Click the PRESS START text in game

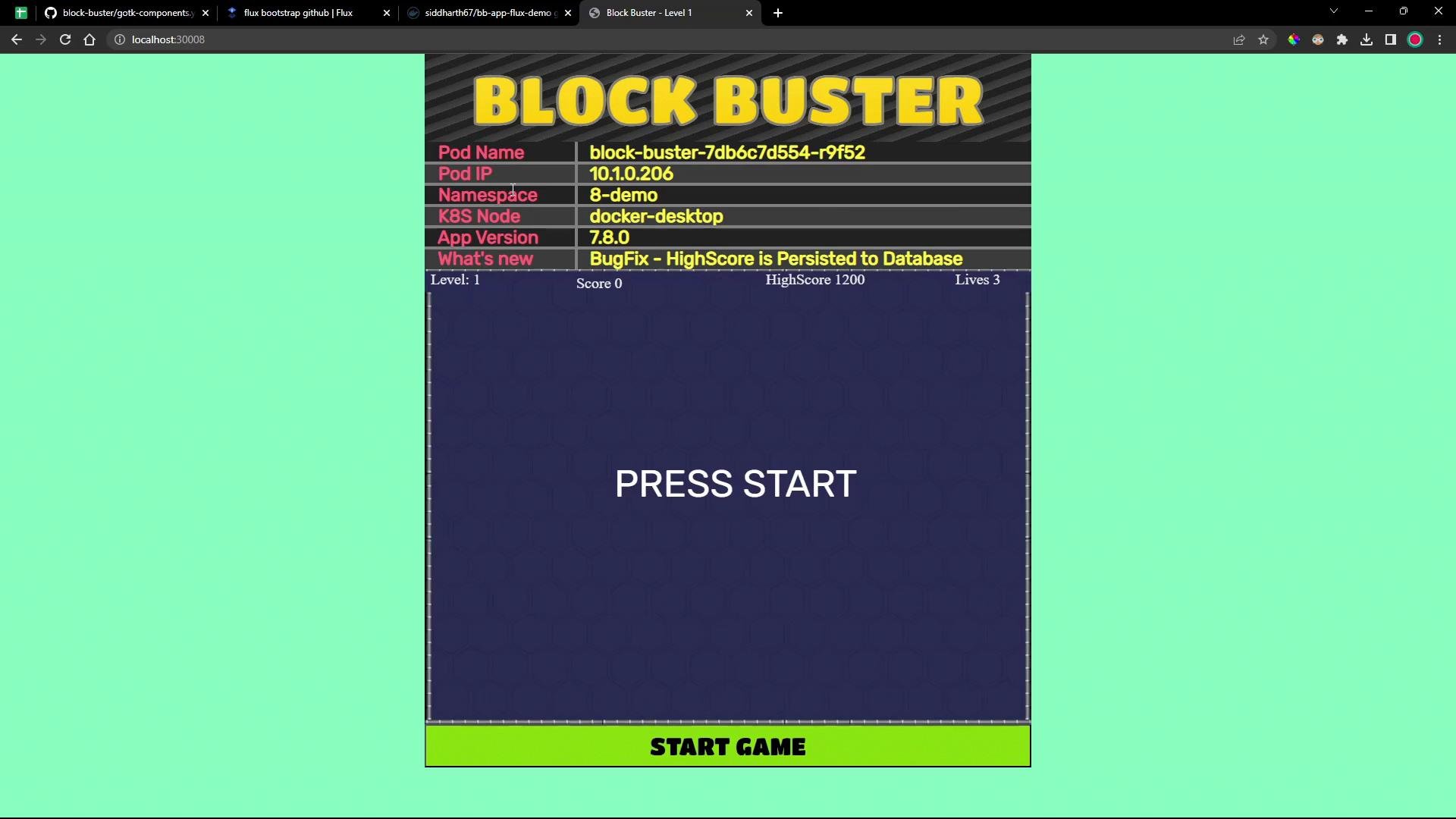tap(736, 484)
